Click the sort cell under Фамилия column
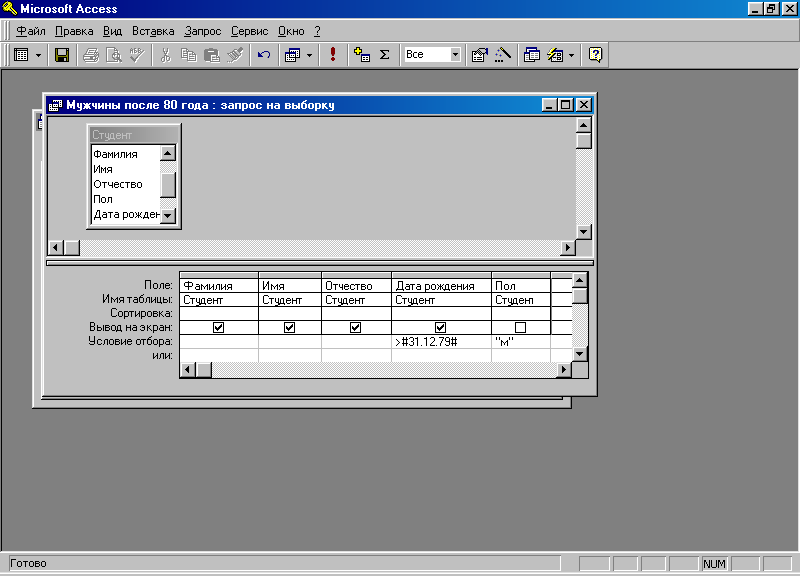 [219, 313]
